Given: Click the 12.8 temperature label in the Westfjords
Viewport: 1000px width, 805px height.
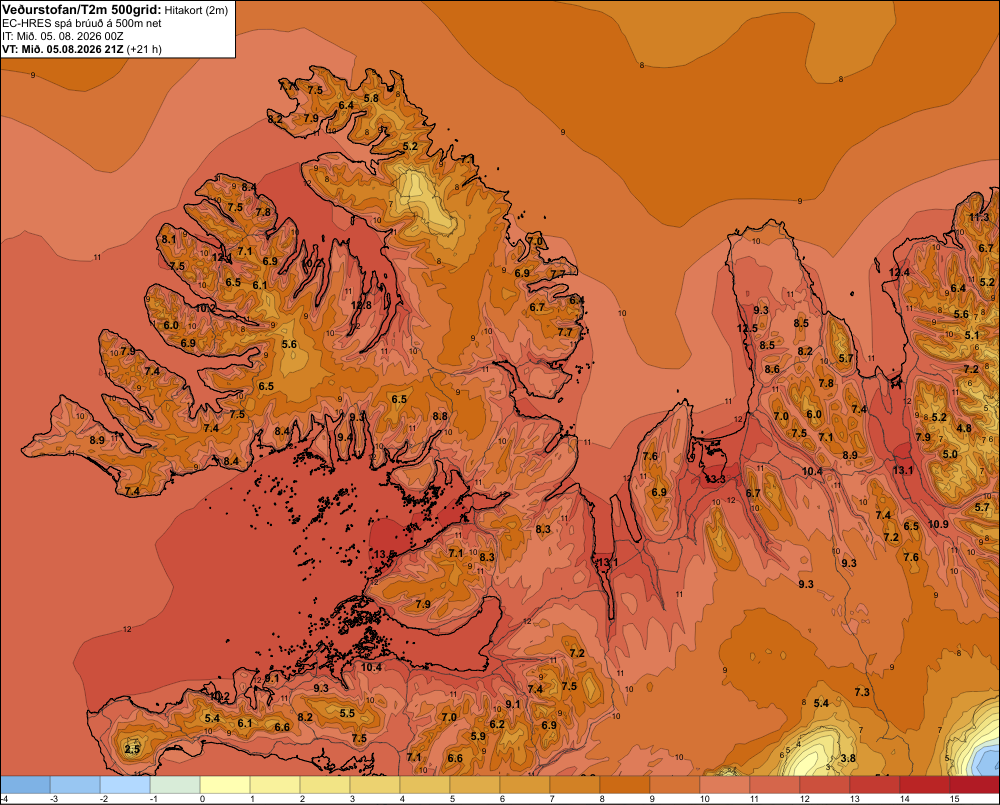Looking at the screenshot, I should tap(361, 305).
